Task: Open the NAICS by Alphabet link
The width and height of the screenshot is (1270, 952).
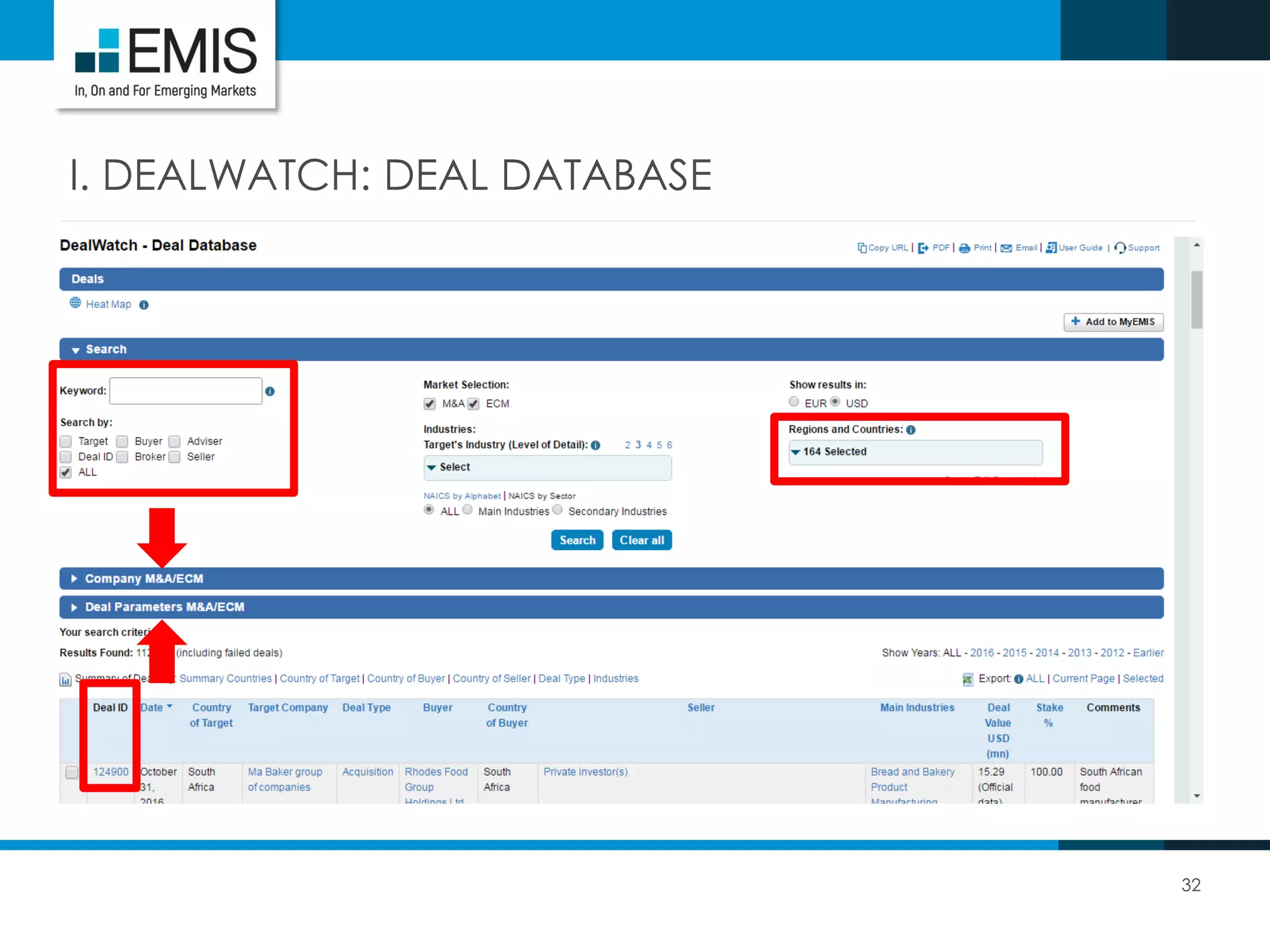Action: tap(462, 496)
